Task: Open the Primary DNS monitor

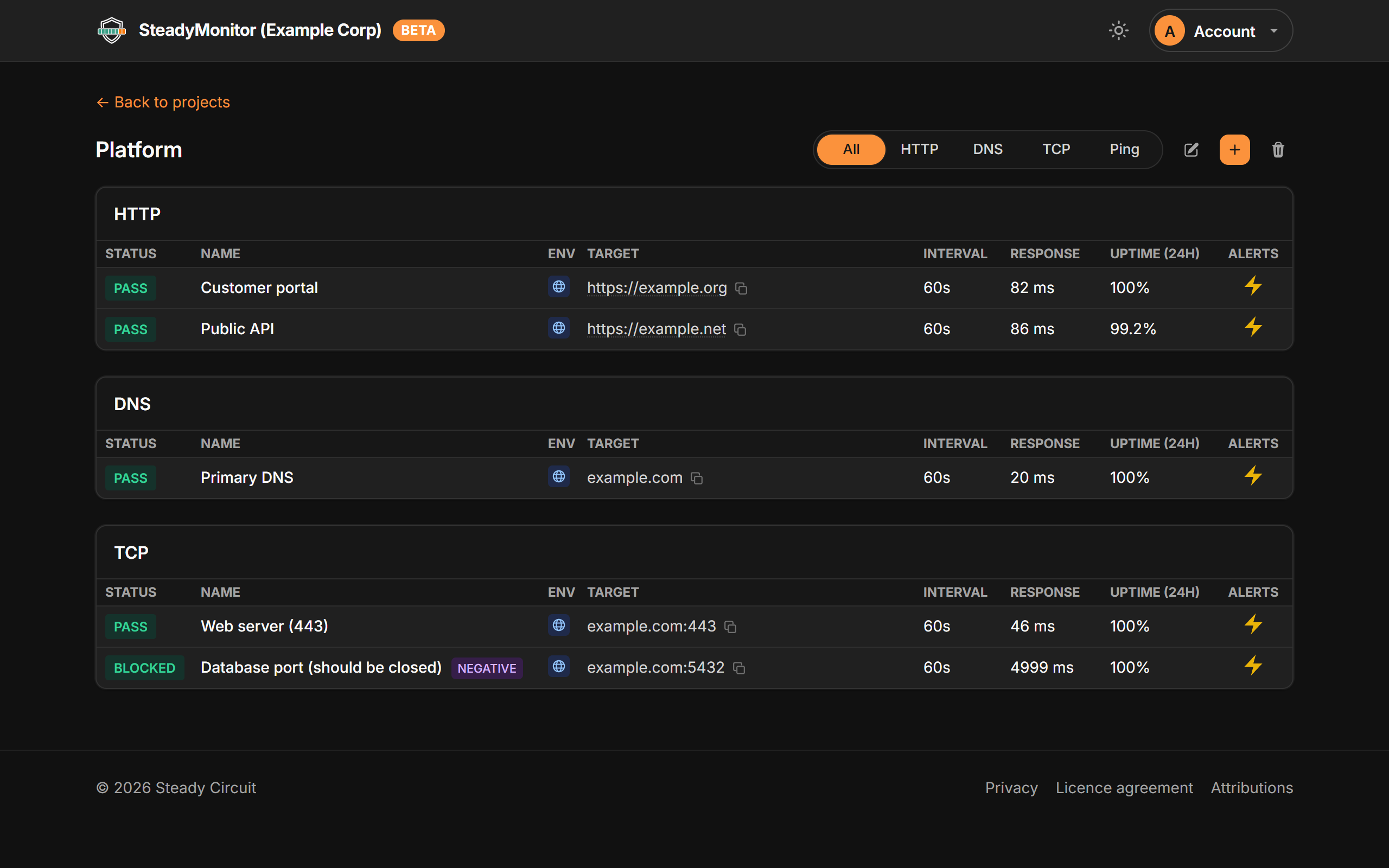Action: pyautogui.click(x=247, y=477)
